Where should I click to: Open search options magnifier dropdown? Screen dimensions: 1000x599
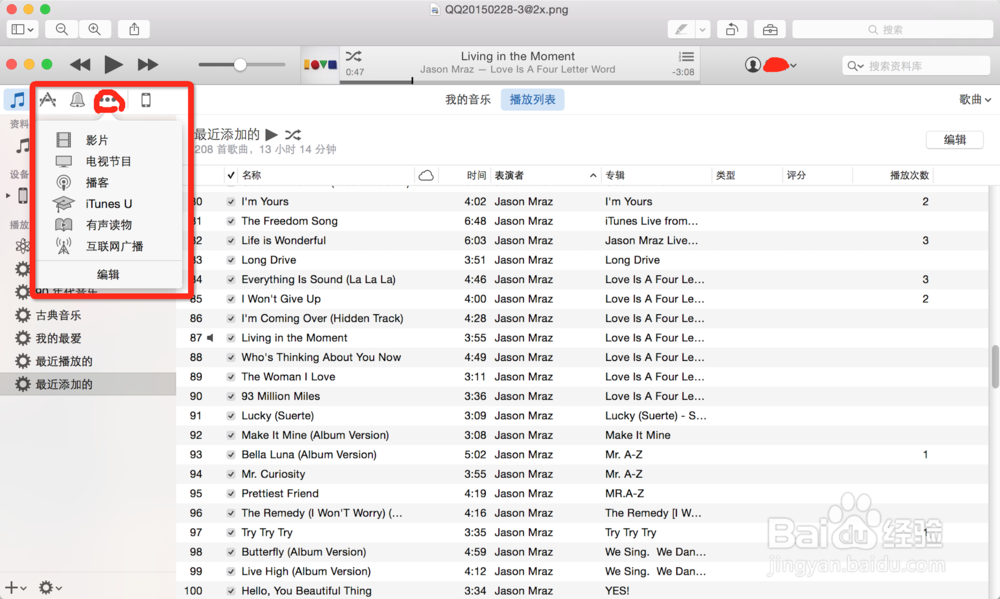coord(855,66)
